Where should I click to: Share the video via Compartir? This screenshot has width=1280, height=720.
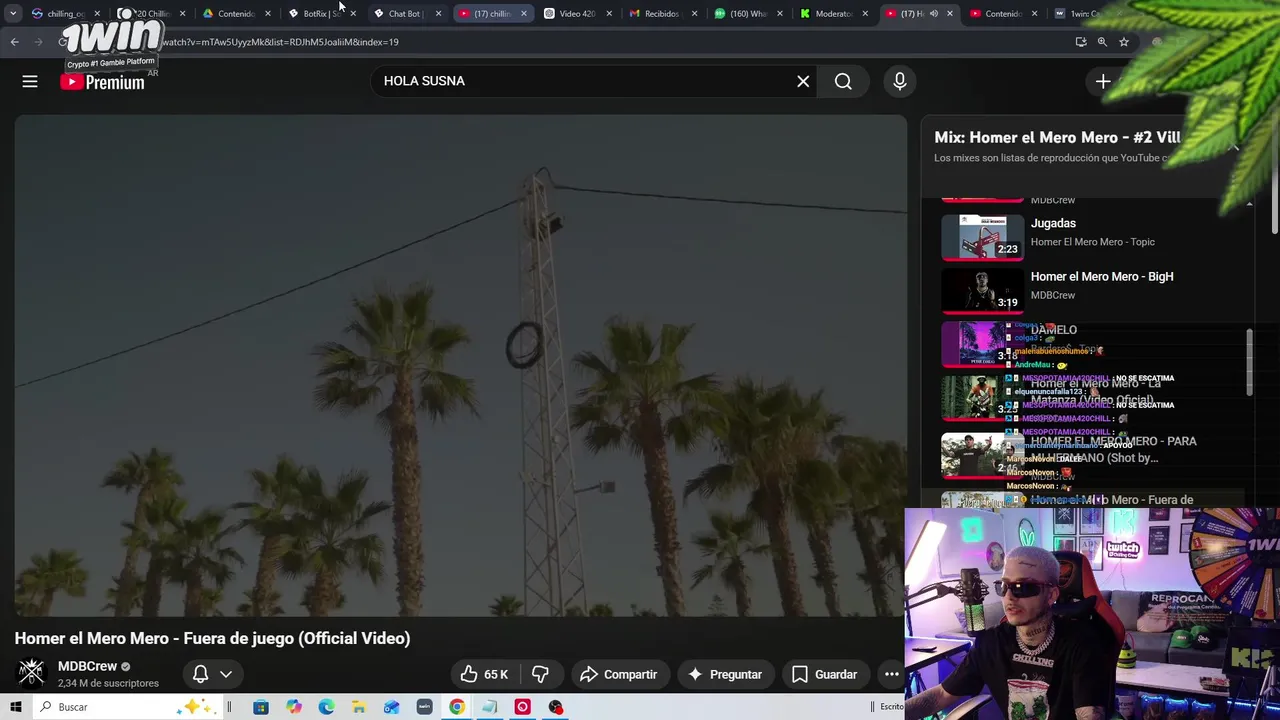pos(618,674)
